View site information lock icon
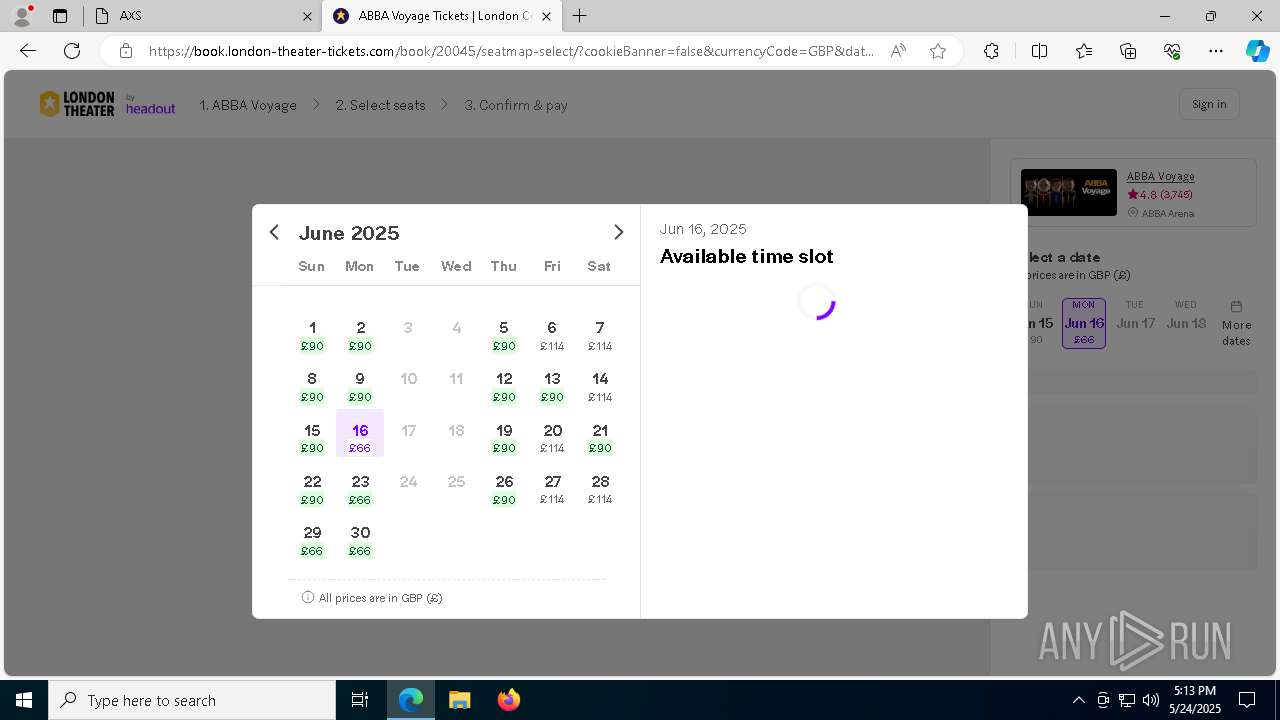 point(126,51)
